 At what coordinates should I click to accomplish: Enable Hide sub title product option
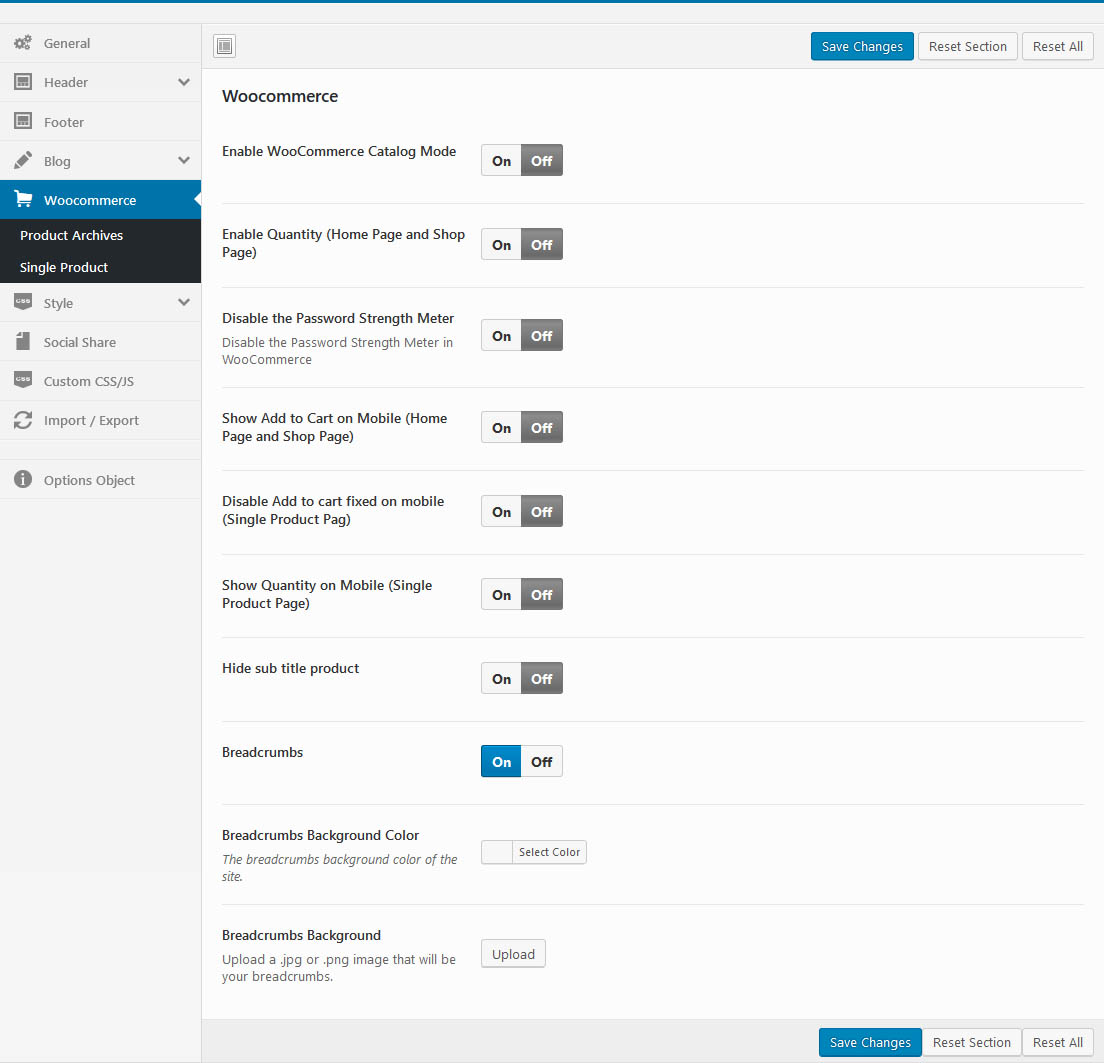(x=501, y=679)
